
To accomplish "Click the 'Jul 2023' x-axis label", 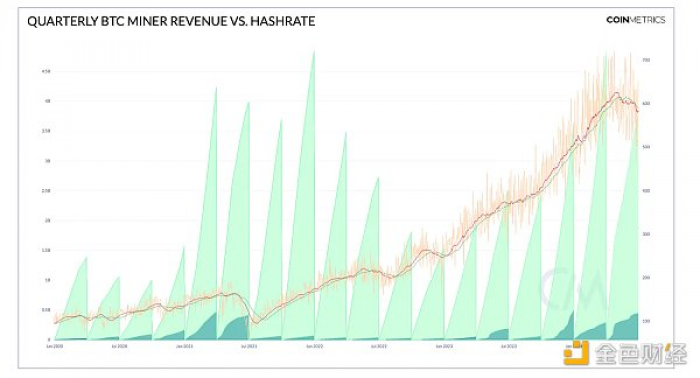I will tap(509, 346).
